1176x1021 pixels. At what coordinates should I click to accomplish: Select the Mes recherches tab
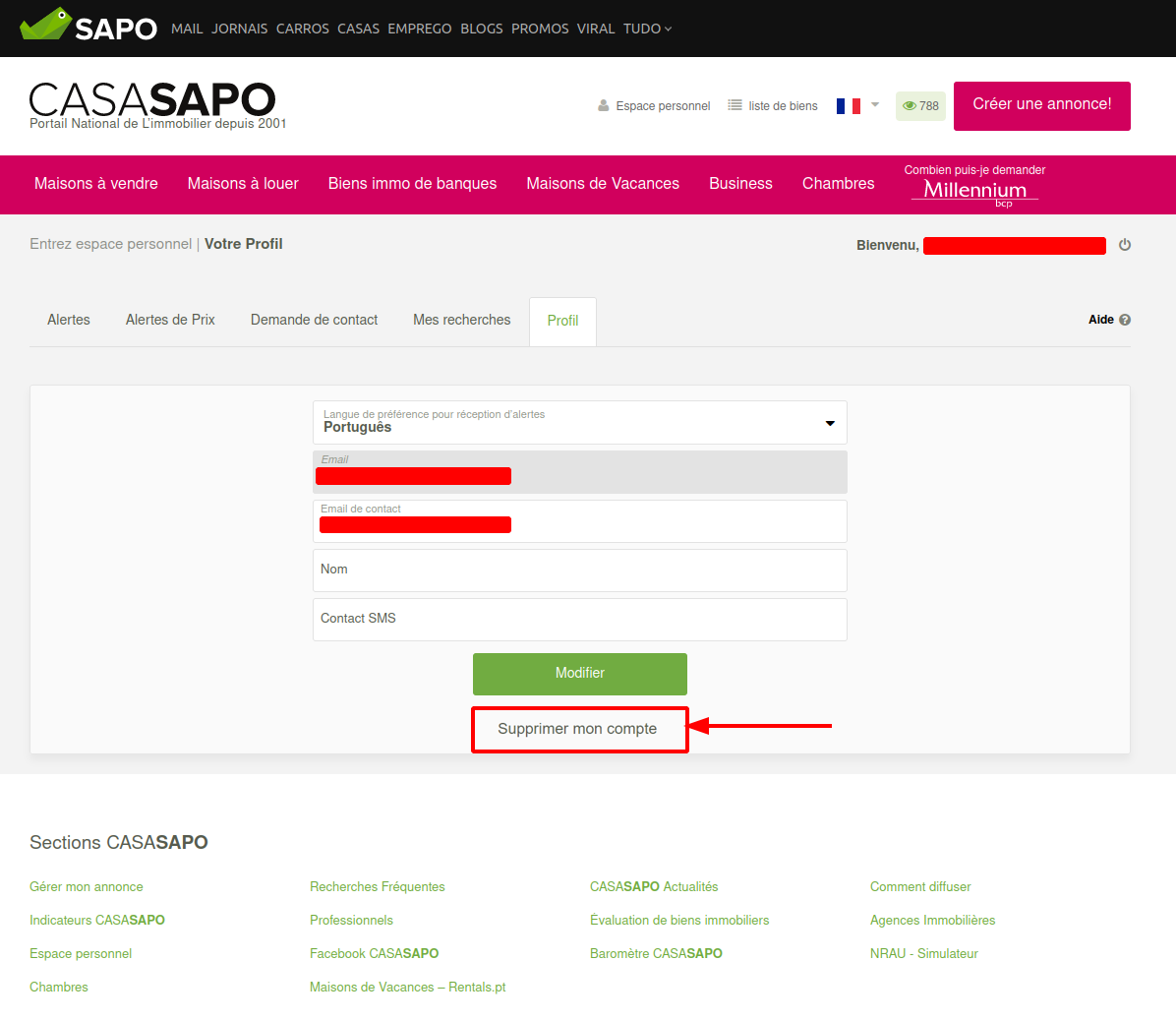pyautogui.click(x=461, y=320)
